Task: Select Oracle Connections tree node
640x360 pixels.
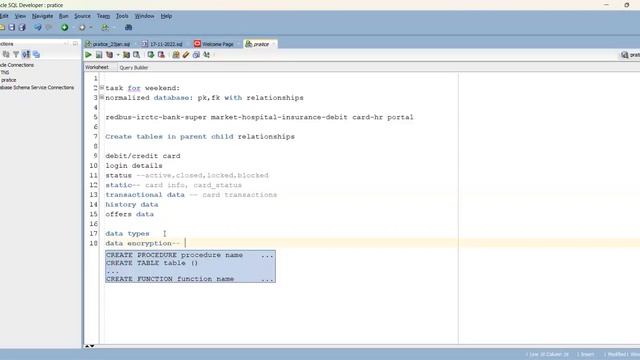Action: pyautogui.click(x=17, y=65)
